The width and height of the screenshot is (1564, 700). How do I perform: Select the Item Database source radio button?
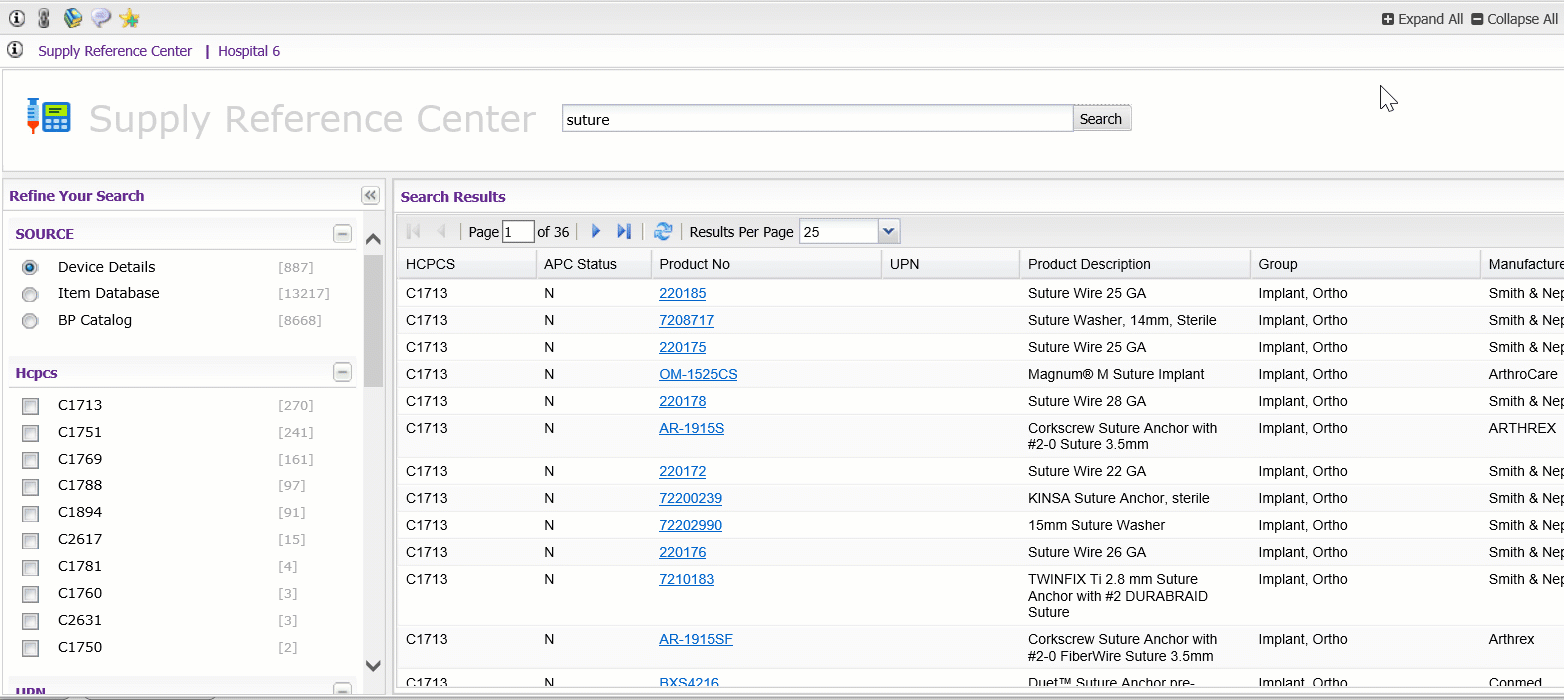[30, 294]
